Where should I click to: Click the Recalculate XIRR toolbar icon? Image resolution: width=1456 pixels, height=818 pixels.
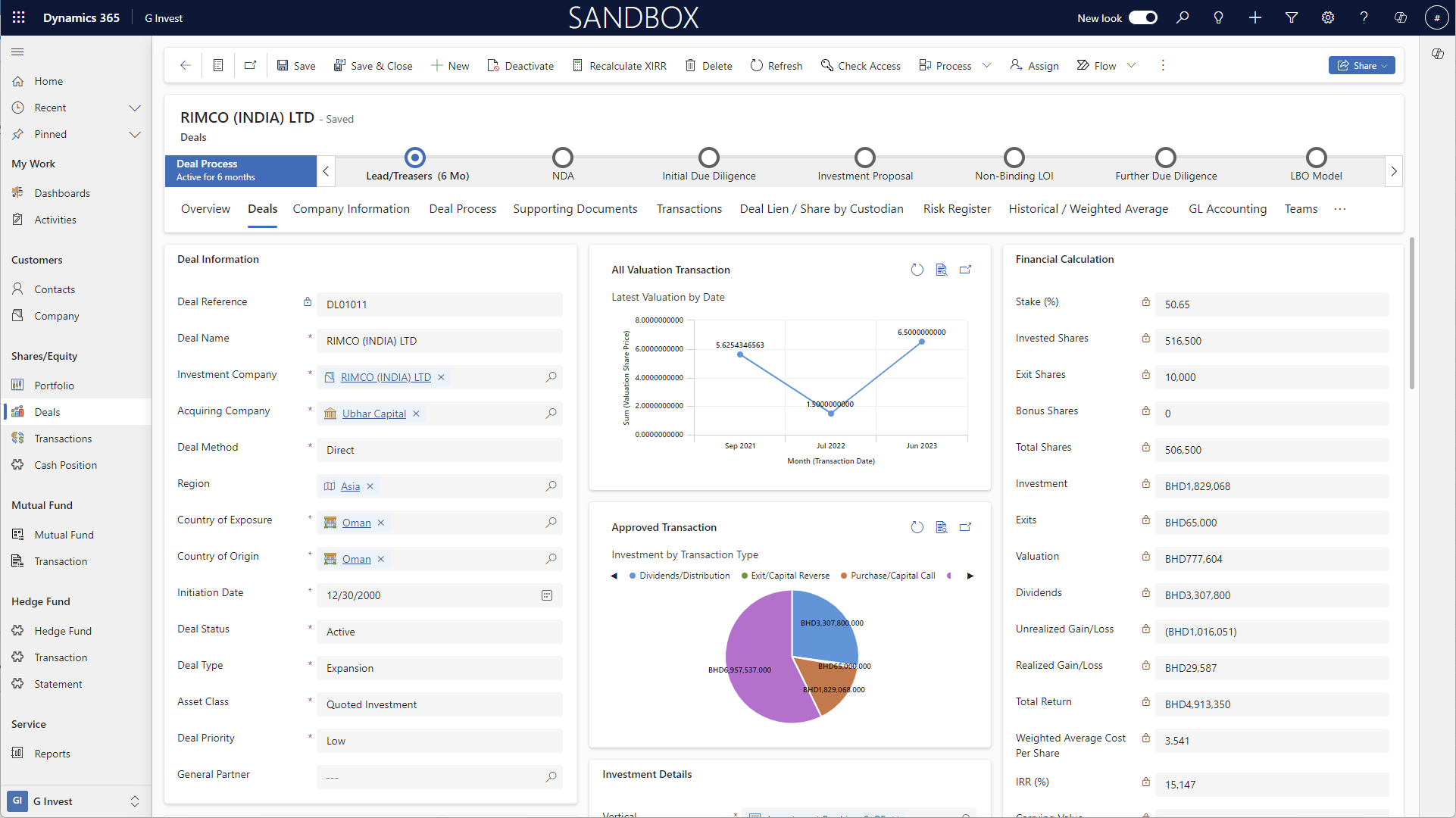577,66
